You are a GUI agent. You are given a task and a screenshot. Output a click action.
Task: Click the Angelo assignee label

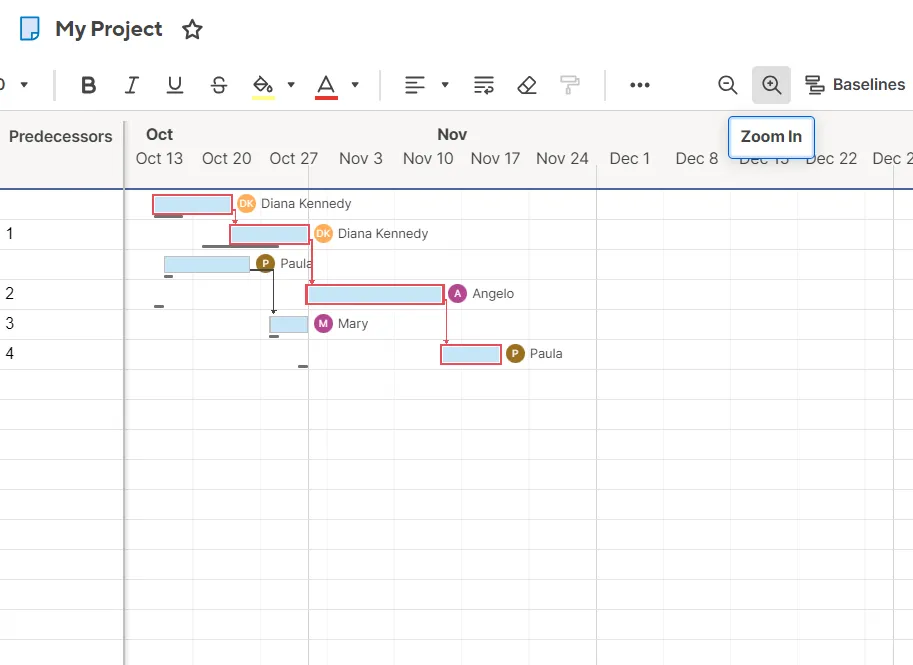point(493,293)
